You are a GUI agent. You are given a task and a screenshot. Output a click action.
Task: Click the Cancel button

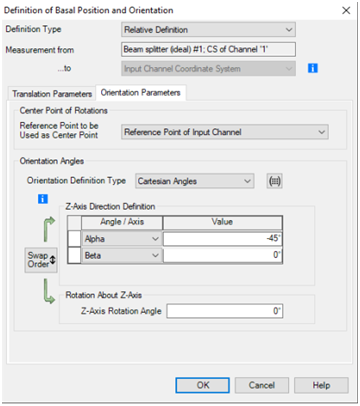262,385
